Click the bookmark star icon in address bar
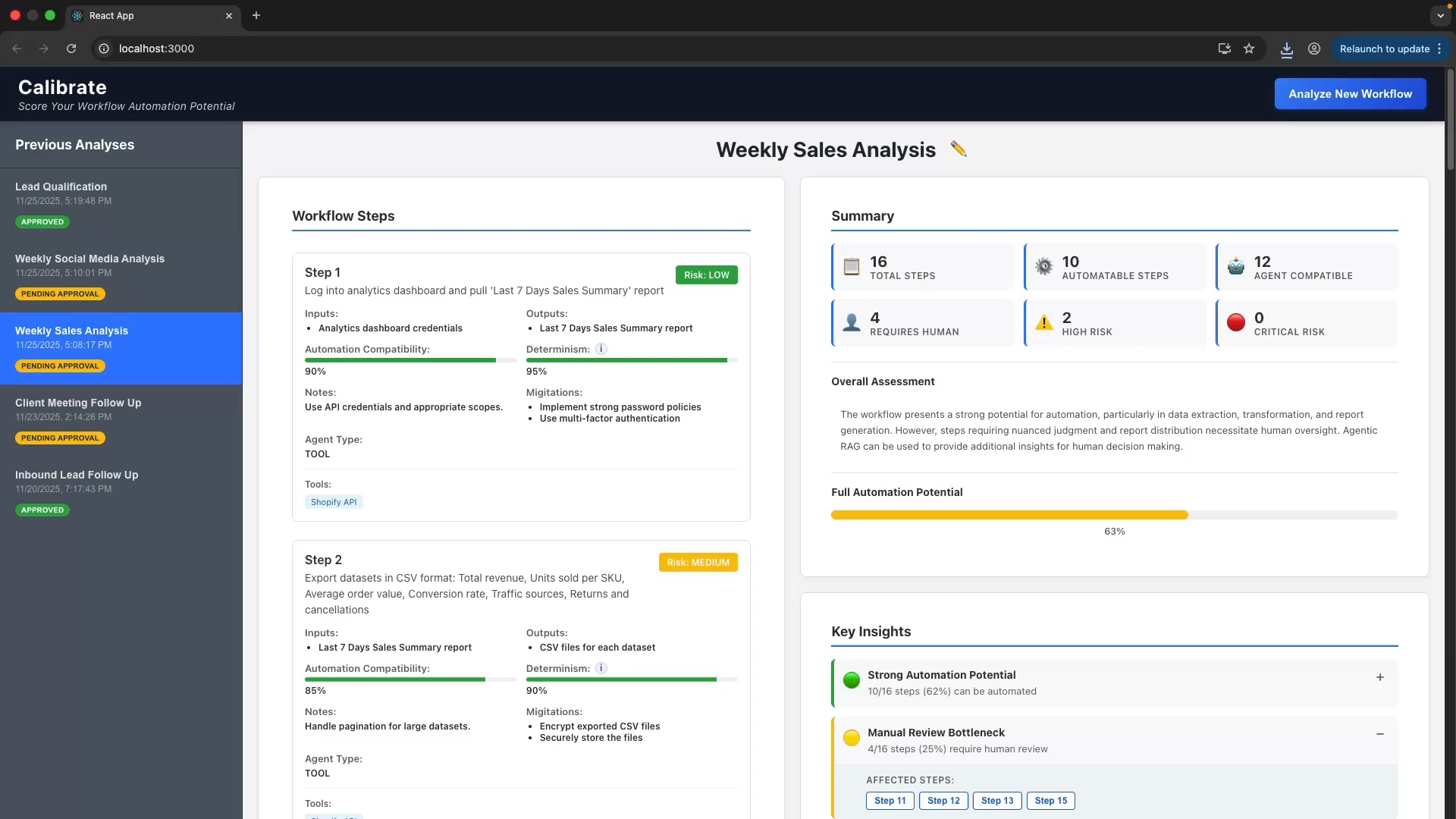The height and width of the screenshot is (819, 1456). [1249, 49]
